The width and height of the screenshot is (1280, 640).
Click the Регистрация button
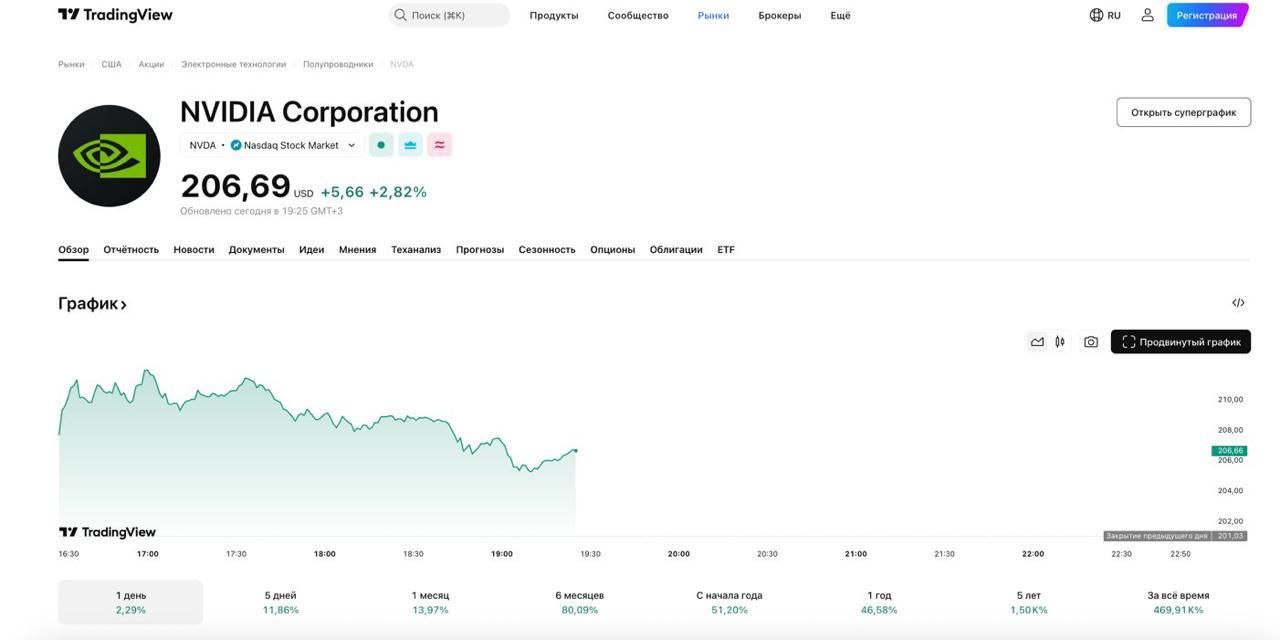(1206, 15)
